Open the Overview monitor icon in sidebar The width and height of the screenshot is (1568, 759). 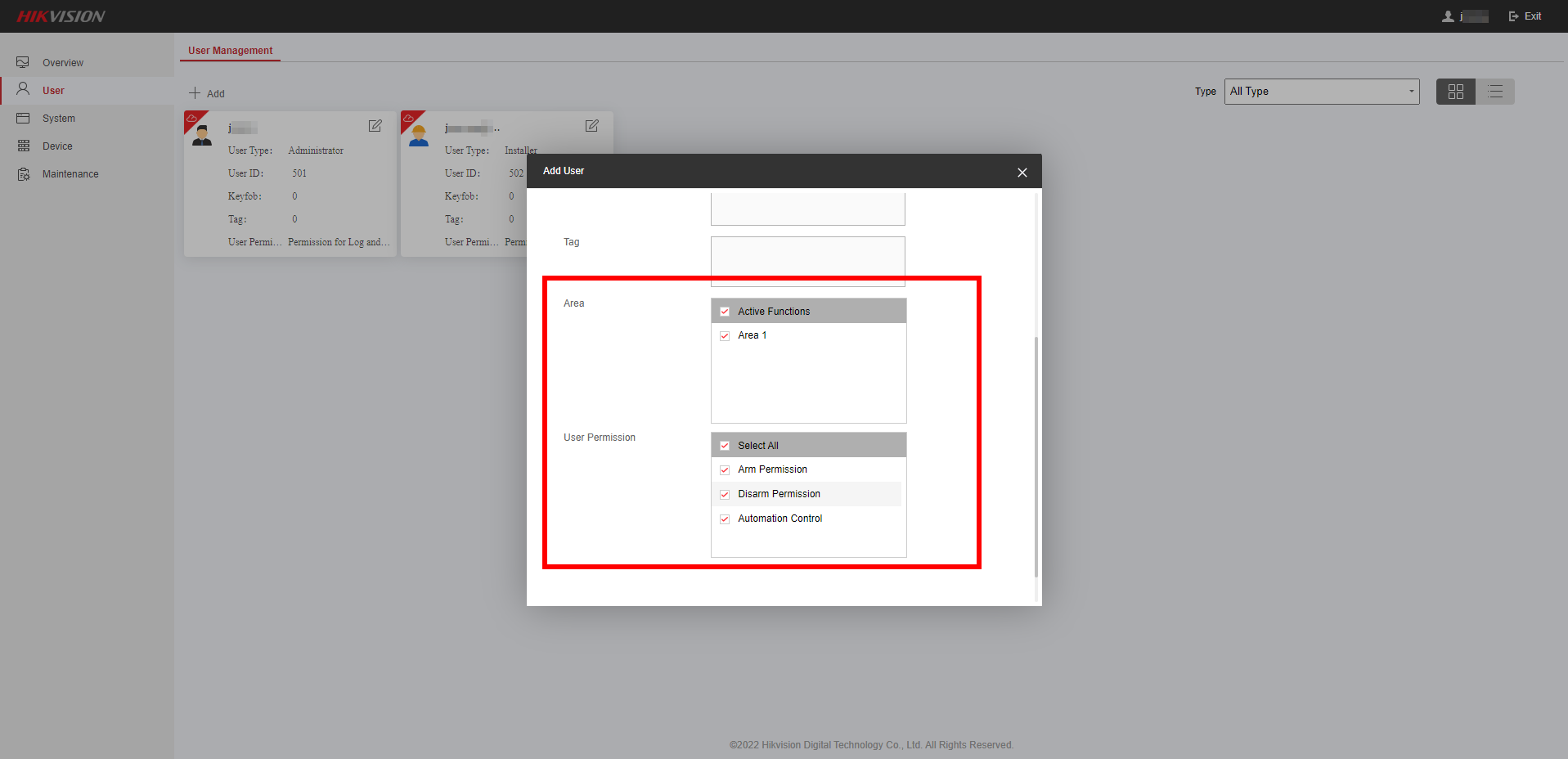click(23, 62)
